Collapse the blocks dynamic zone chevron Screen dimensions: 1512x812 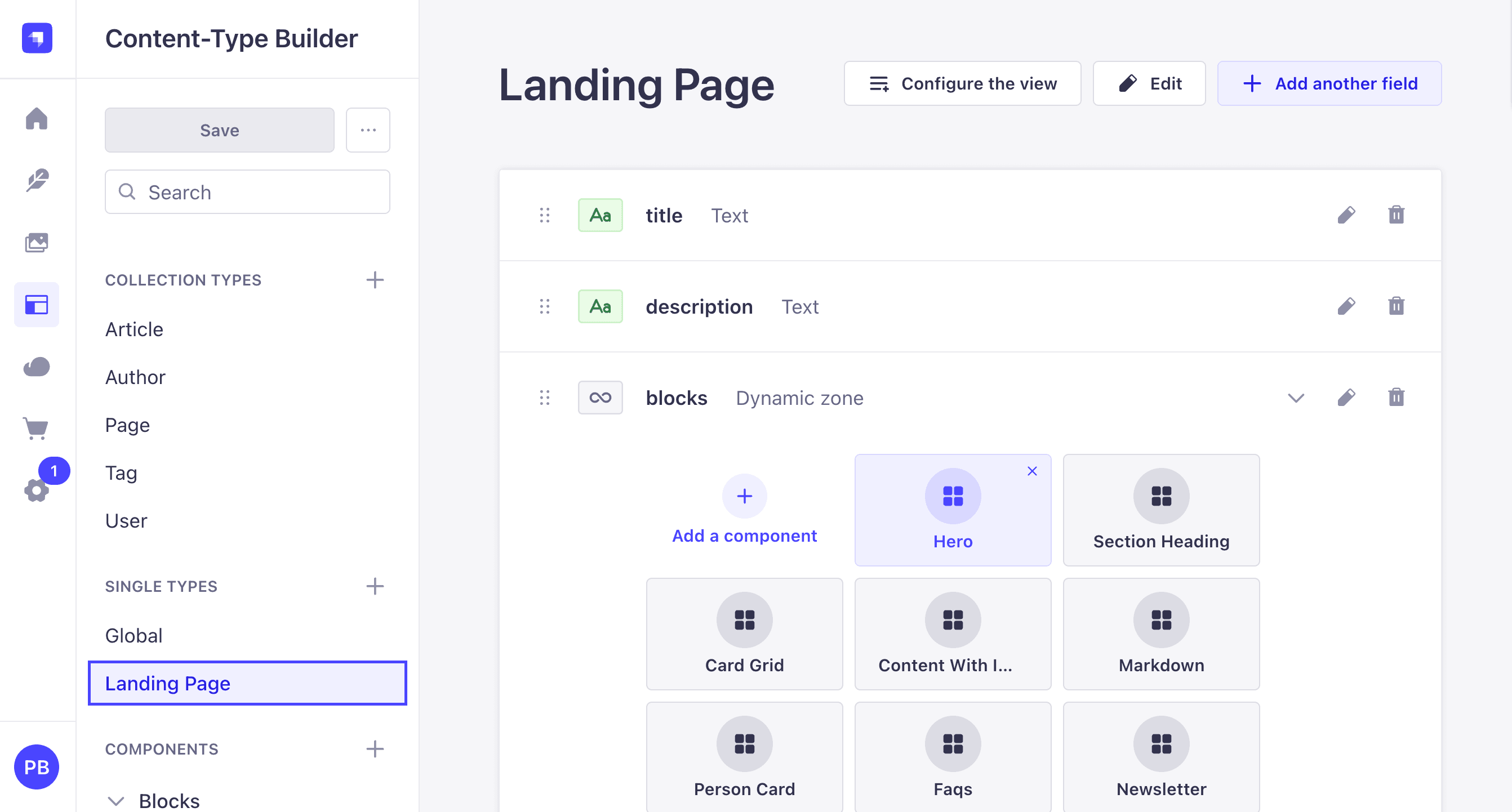click(1296, 398)
